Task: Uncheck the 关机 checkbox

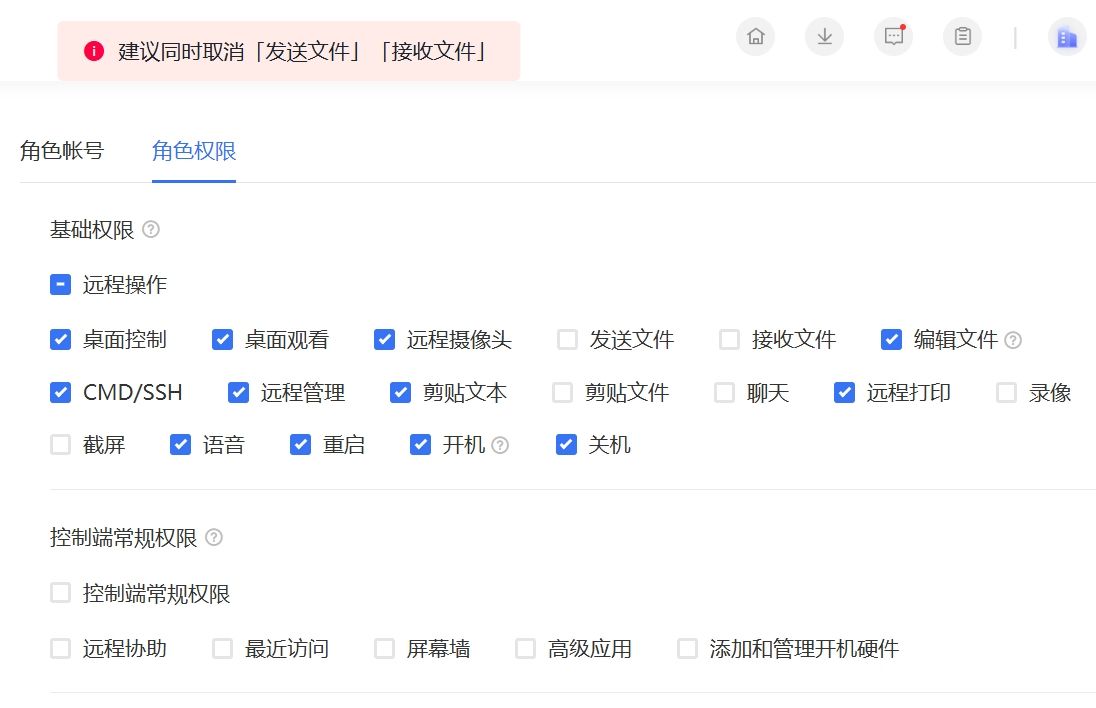Action: pos(566,445)
